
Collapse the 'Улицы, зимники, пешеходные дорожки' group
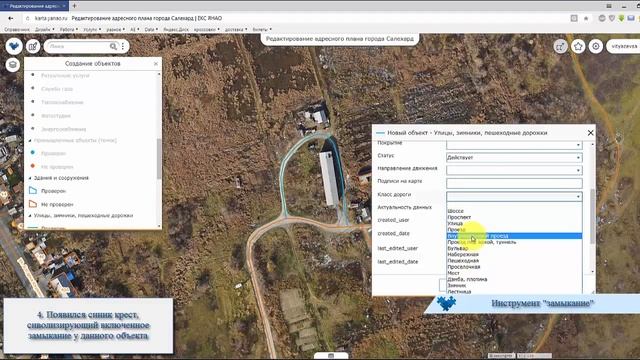coord(30,216)
